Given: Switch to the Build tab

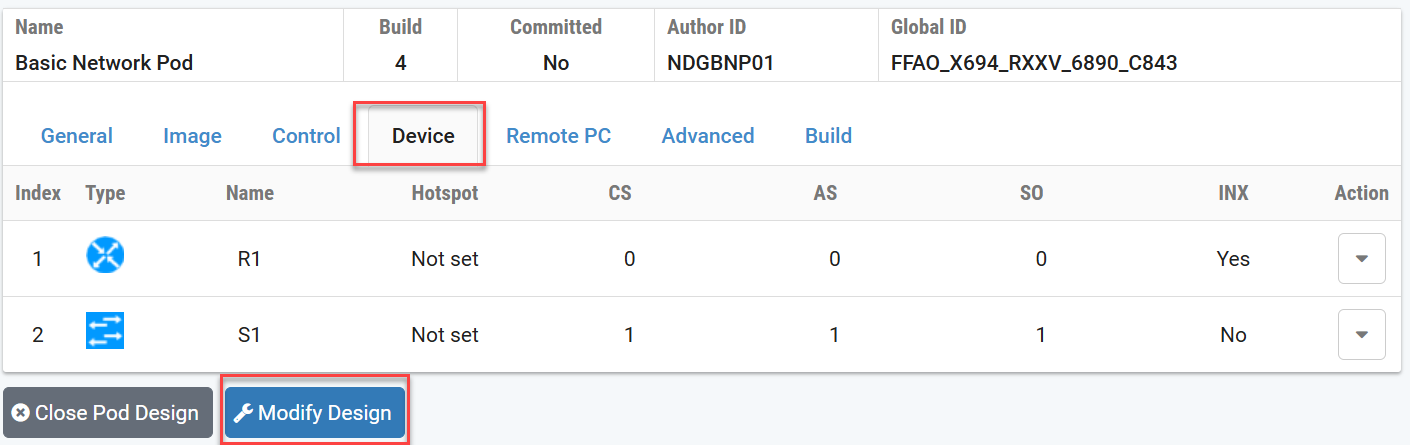Looking at the screenshot, I should (828, 136).
